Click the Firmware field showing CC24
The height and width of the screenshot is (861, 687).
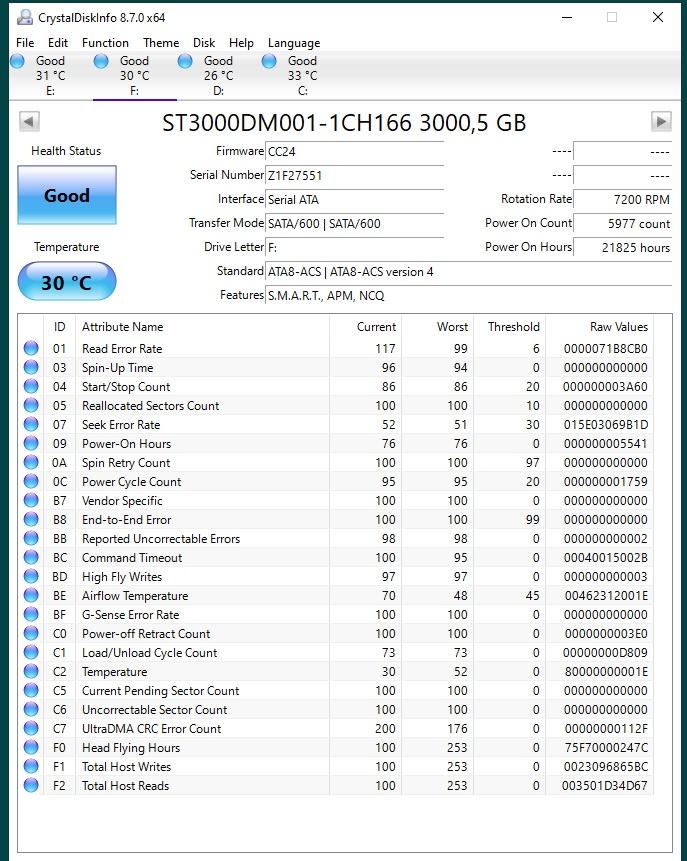pos(354,152)
